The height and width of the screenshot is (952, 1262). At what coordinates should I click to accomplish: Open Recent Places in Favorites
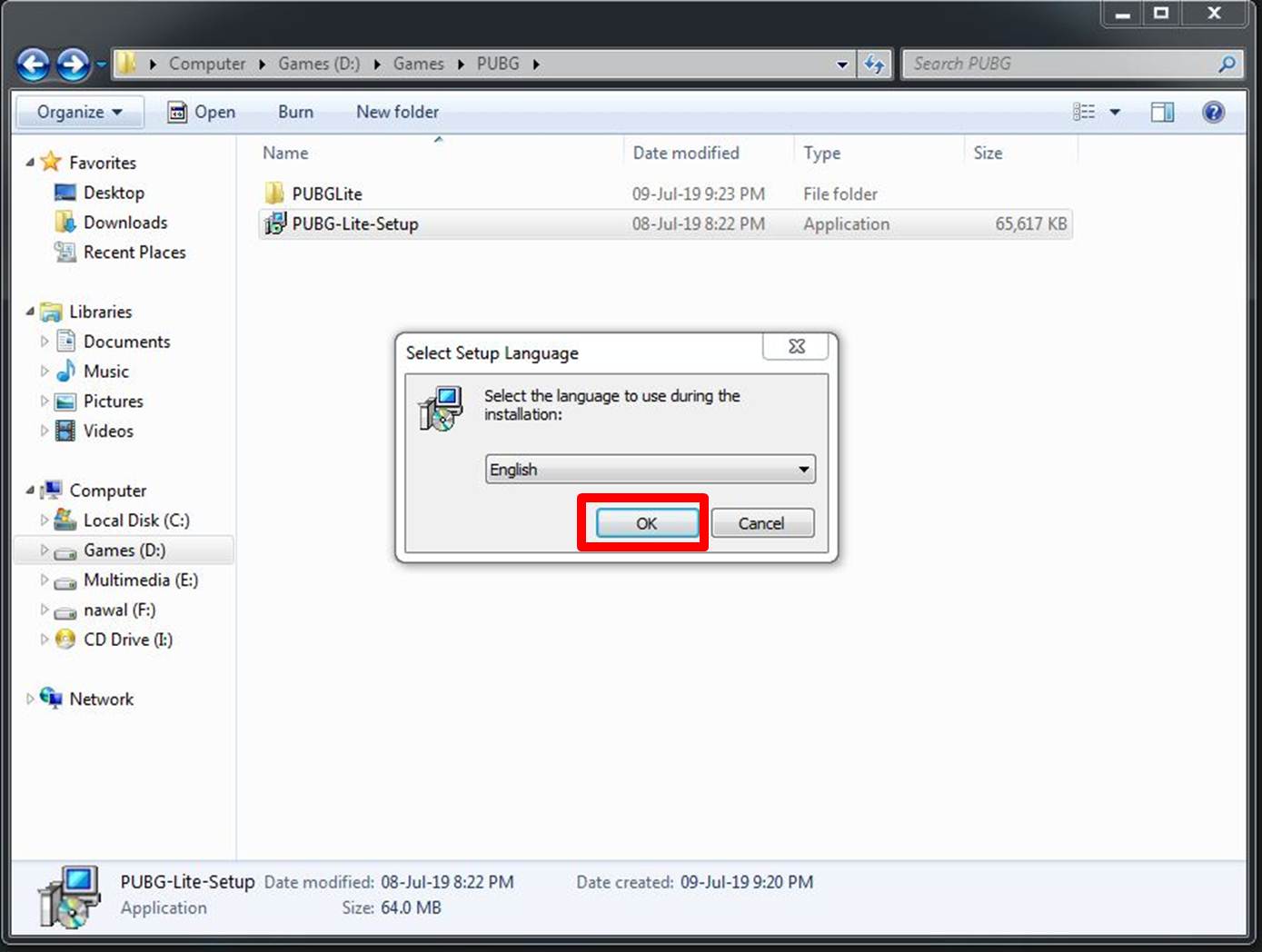pyautogui.click(x=134, y=253)
